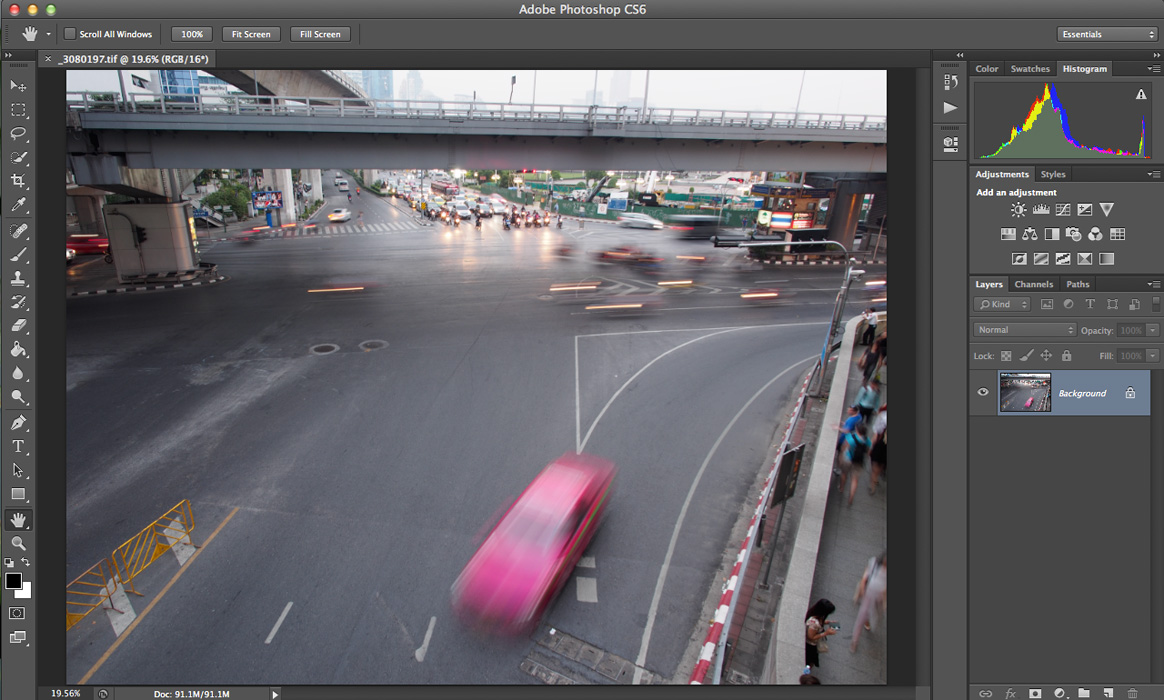
Task: Select the Lasso tool
Action: (18, 133)
